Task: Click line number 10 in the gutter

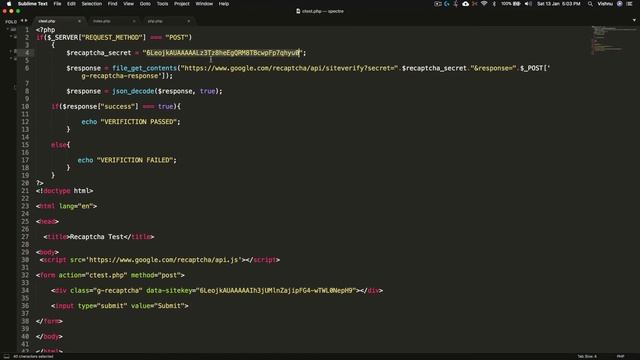Action: (25, 107)
